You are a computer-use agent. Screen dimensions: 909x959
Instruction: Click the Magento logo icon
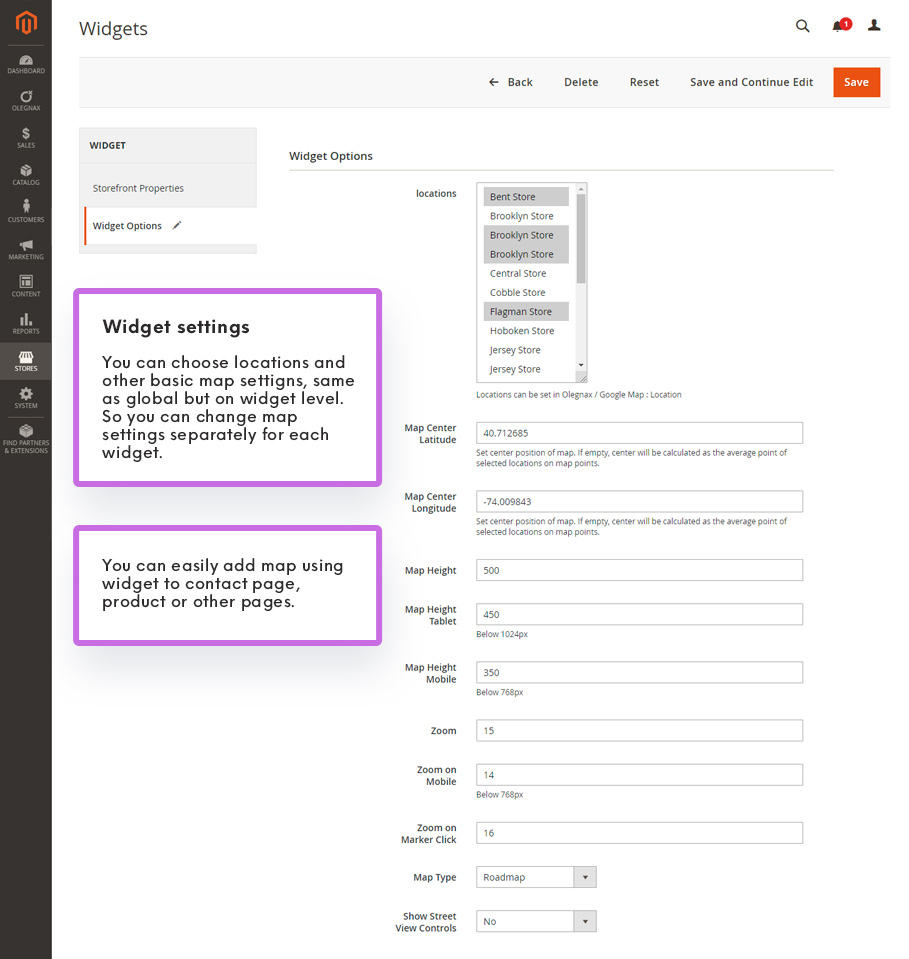[x=26, y=23]
